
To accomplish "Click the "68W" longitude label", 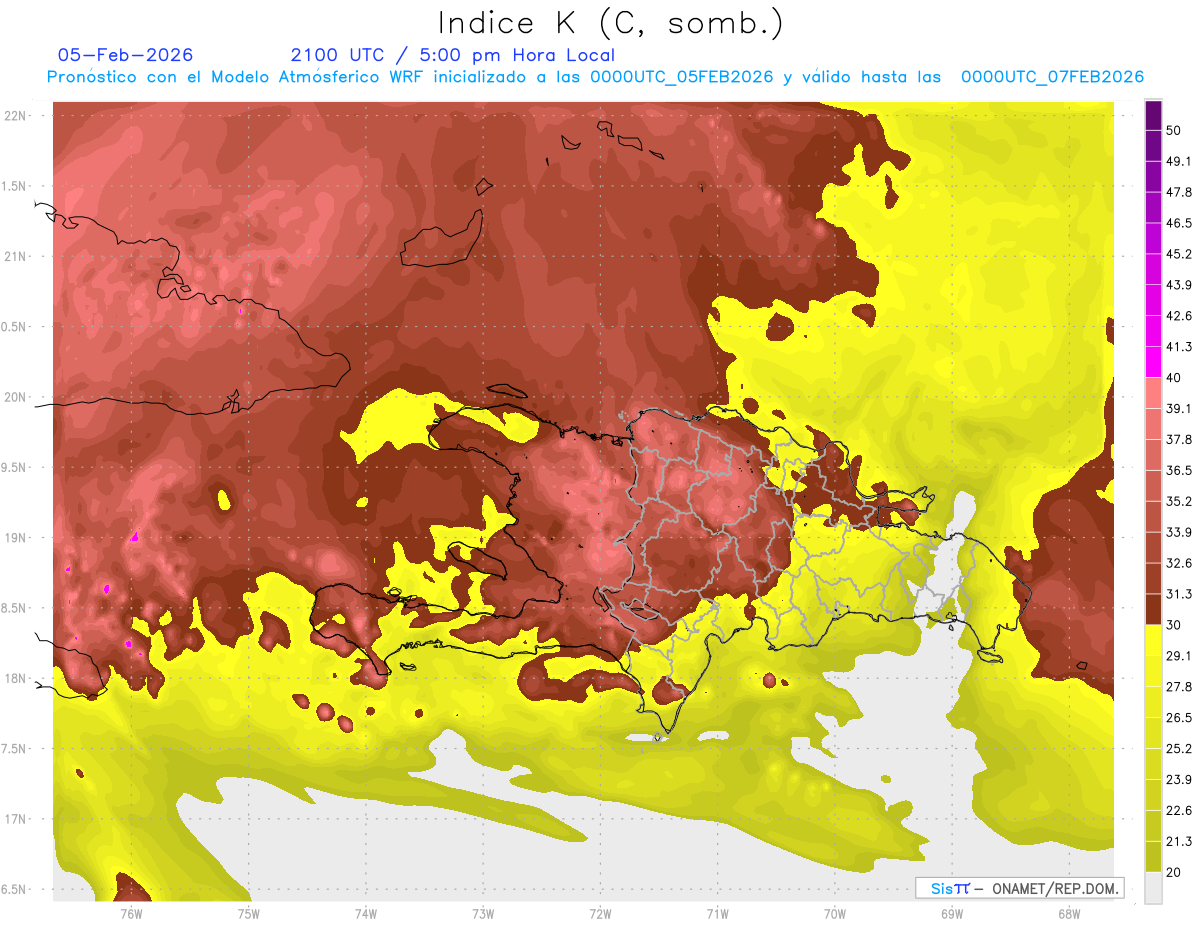I will point(1068,914).
